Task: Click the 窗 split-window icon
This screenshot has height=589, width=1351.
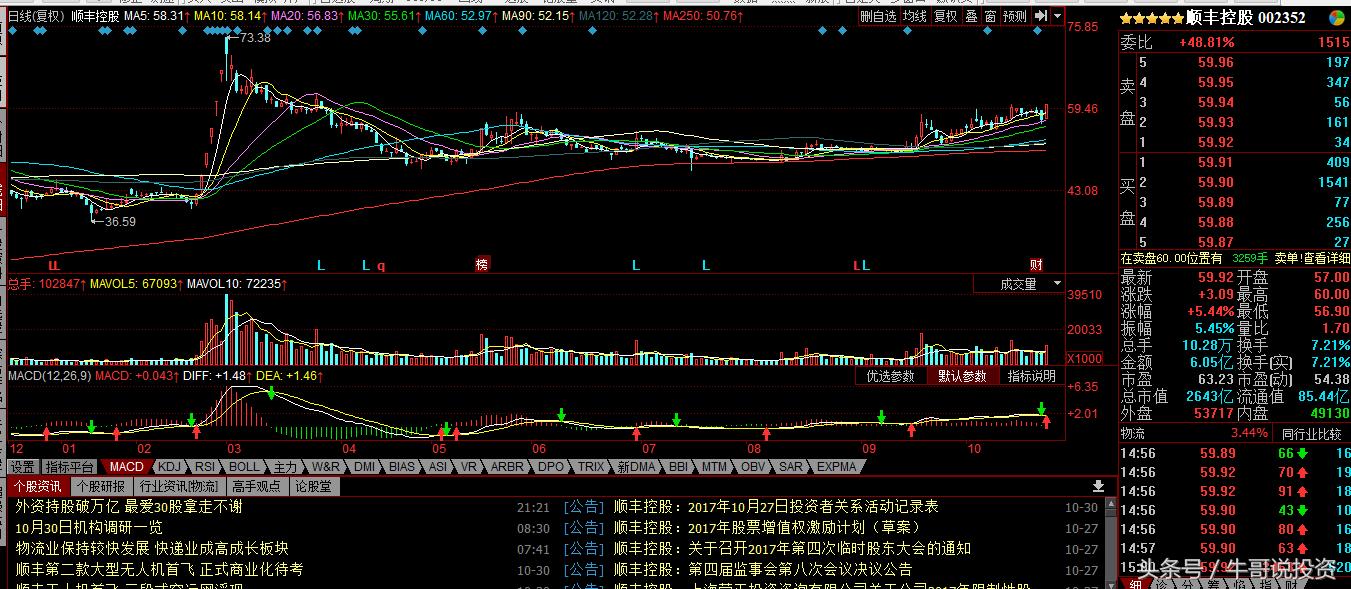Action: 991,16
